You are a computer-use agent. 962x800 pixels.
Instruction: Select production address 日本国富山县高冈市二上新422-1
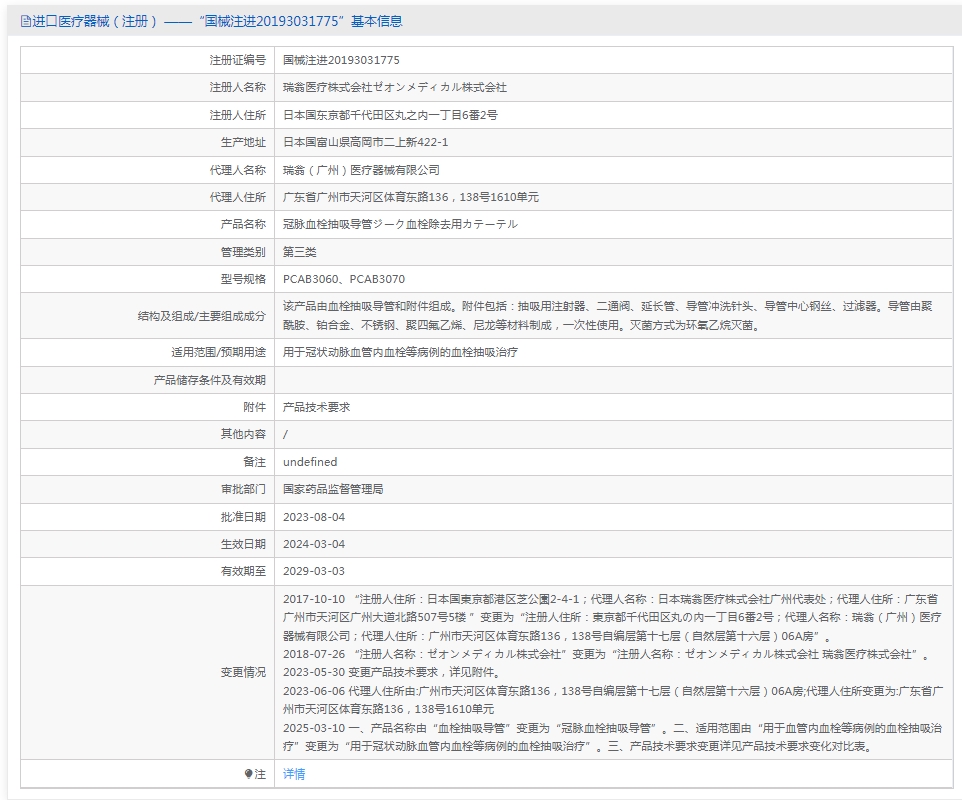(365, 142)
